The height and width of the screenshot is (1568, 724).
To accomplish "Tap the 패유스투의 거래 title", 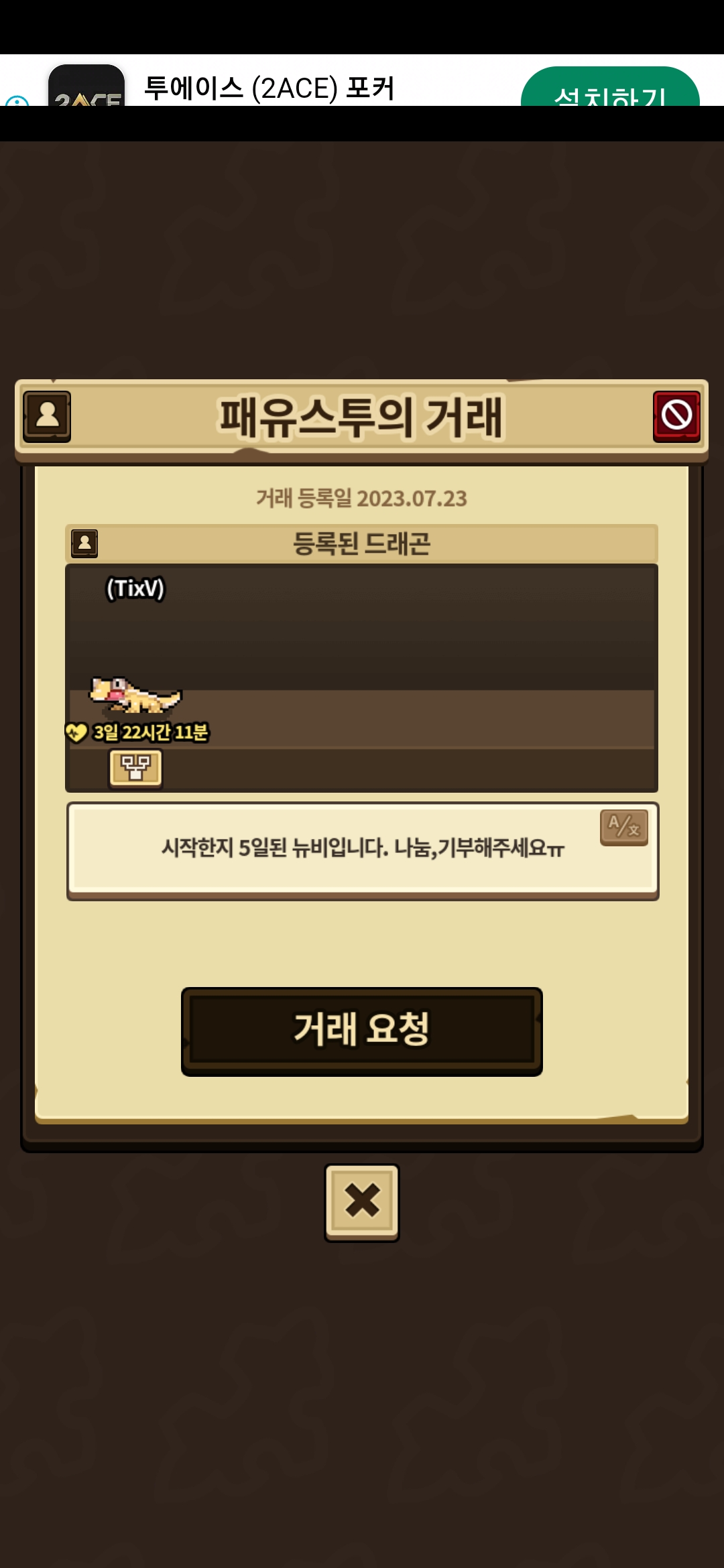I will click(361, 417).
